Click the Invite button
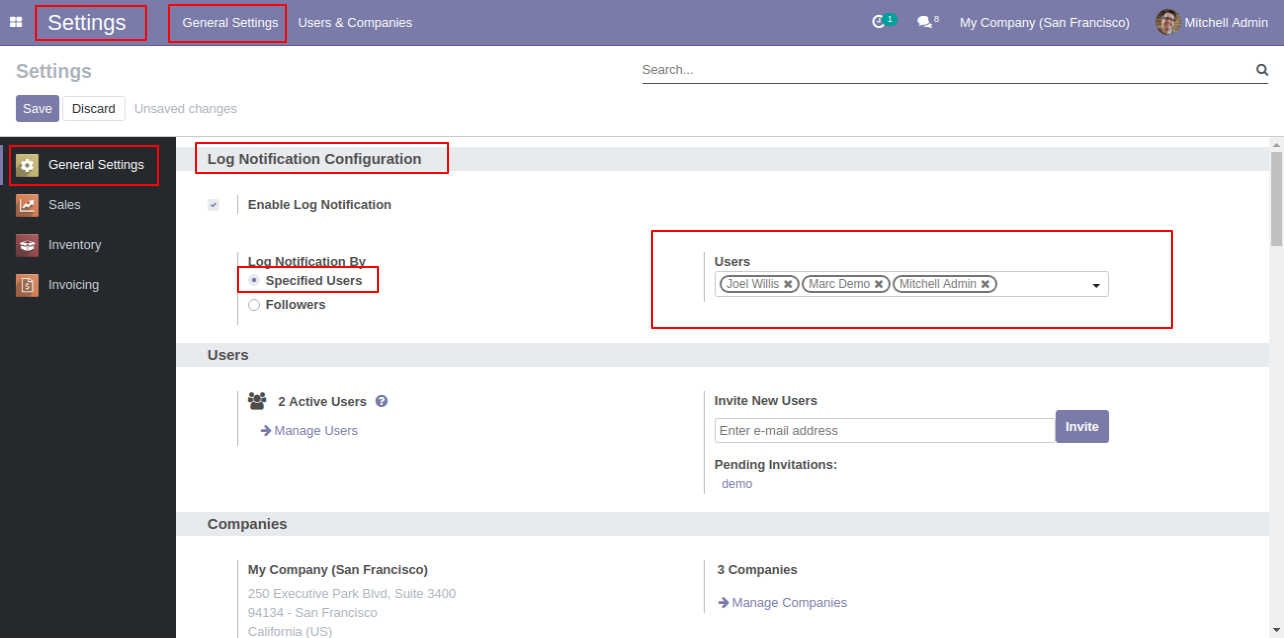This screenshot has height=638, width=1284. point(1082,426)
